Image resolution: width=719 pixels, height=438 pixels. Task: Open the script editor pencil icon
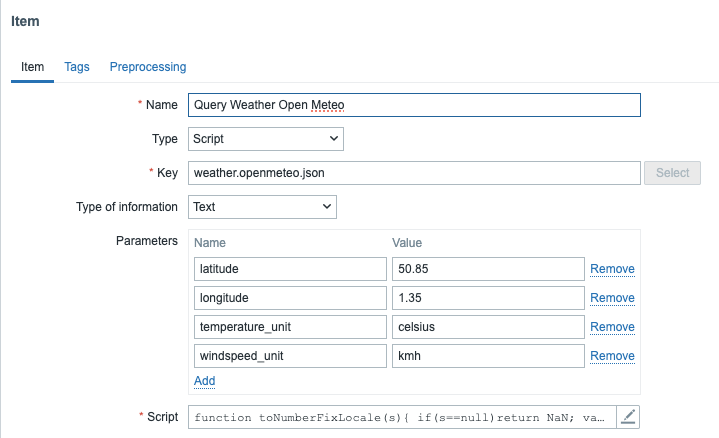point(628,417)
